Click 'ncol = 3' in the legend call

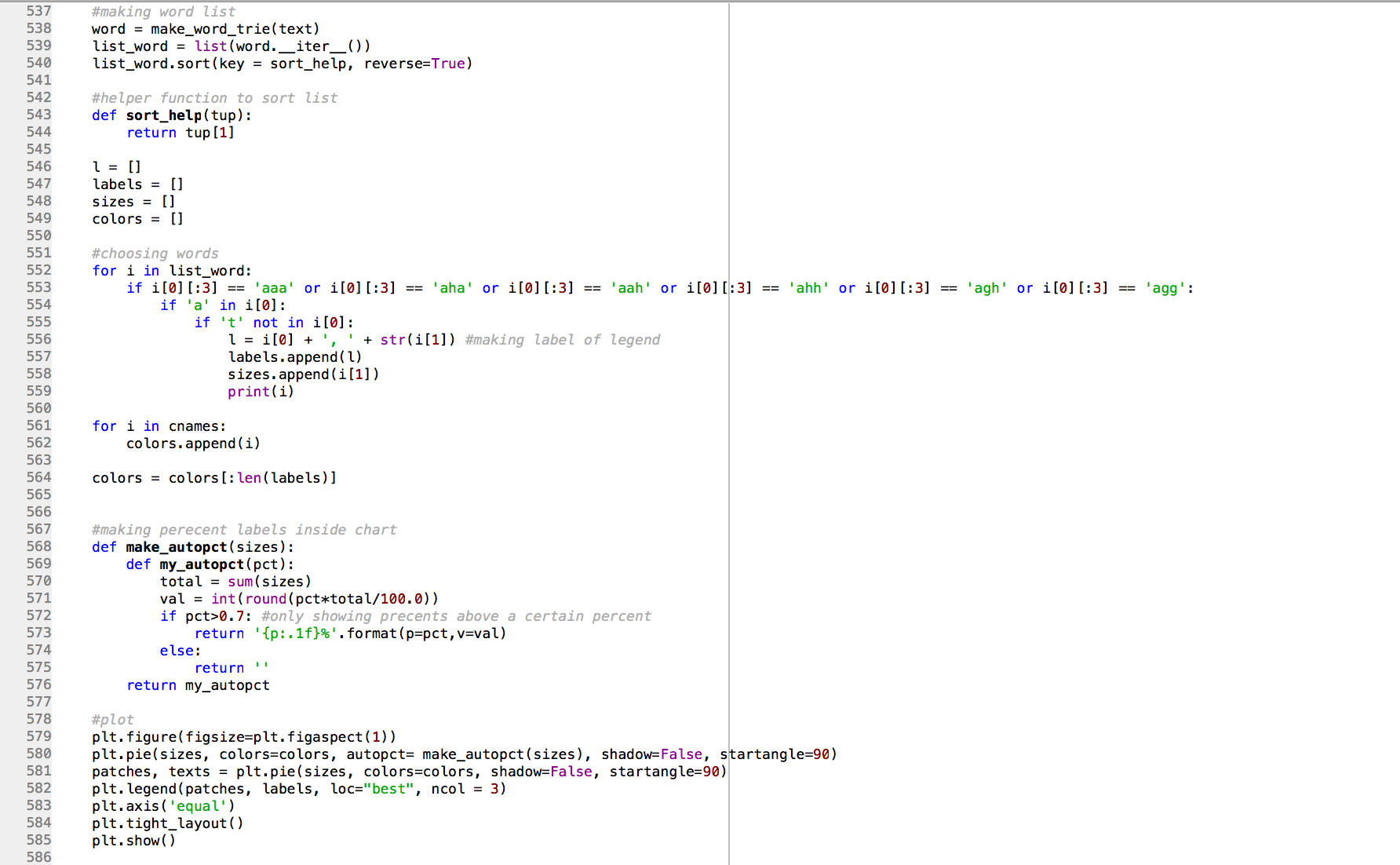tap(465, 789)
